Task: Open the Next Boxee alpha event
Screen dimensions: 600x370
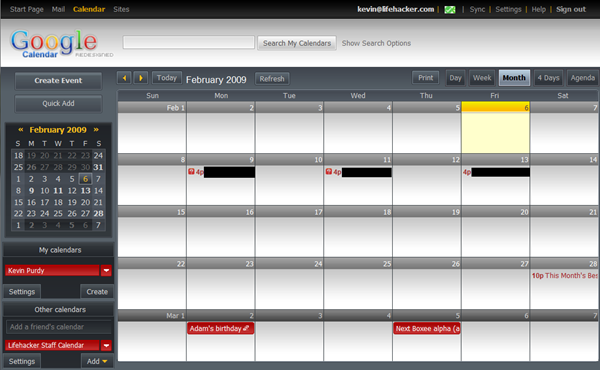Action: tap(427, 328)
